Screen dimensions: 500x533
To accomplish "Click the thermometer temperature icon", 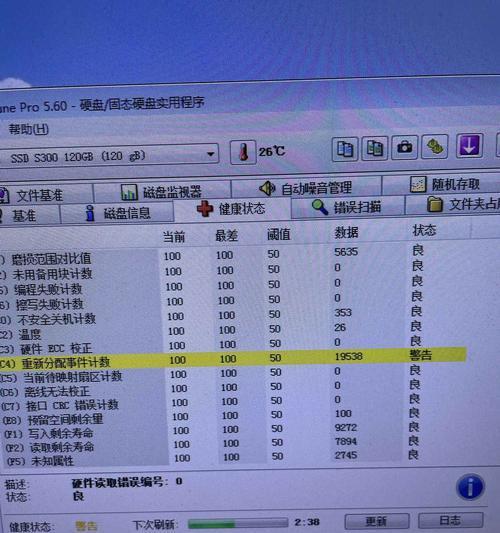I will pos(243,152).
